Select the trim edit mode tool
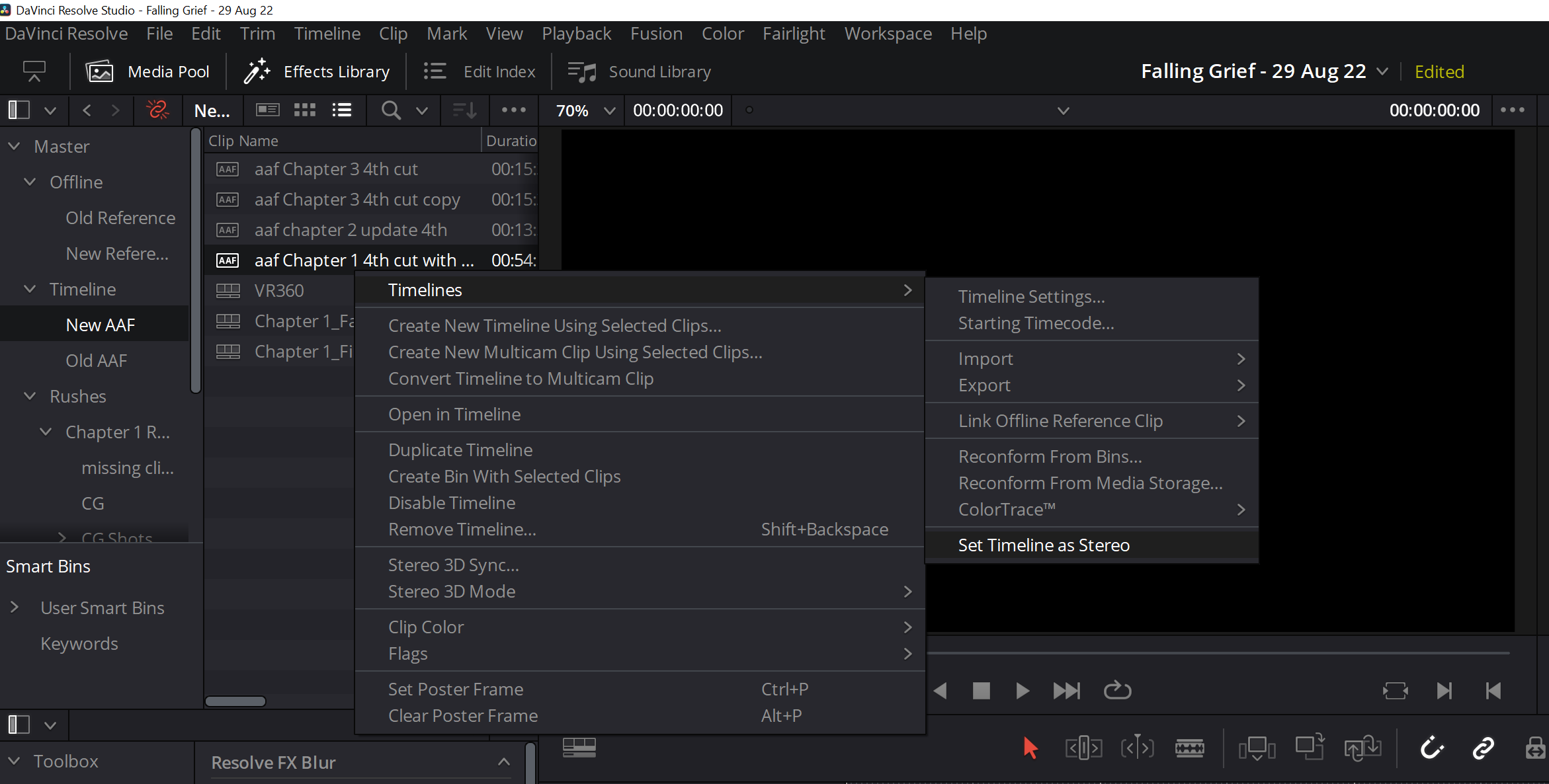Screen dimensions: 1549x784 pyautogui.click(x=1083, y=748)
